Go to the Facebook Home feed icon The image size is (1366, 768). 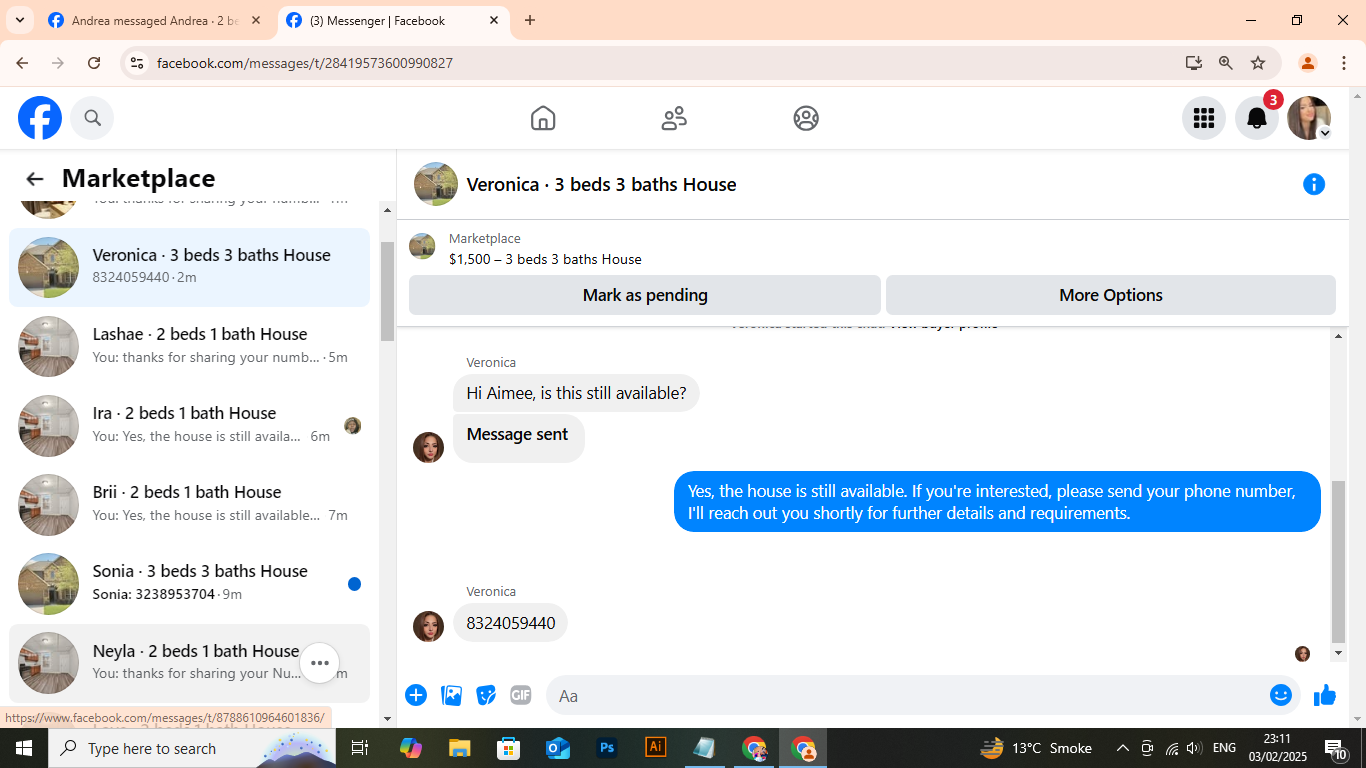pos(543,118)
